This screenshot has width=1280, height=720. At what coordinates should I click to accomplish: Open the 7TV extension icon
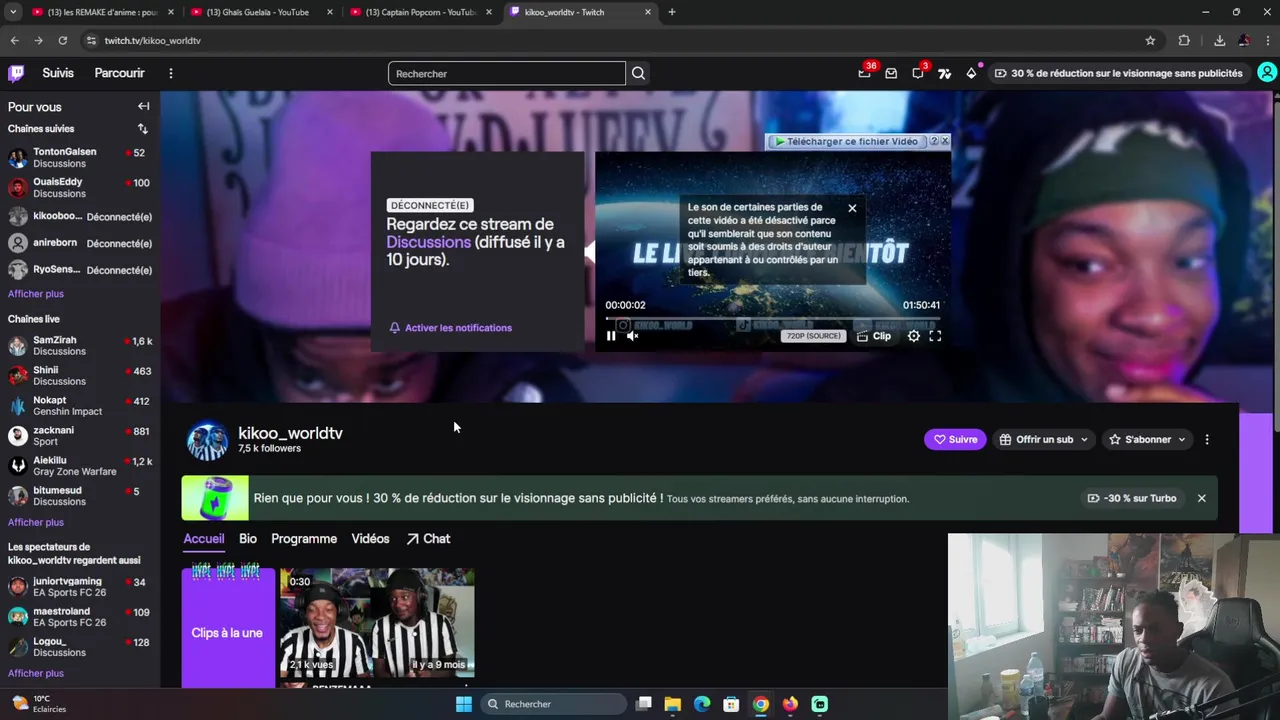[x=944, y=73]
